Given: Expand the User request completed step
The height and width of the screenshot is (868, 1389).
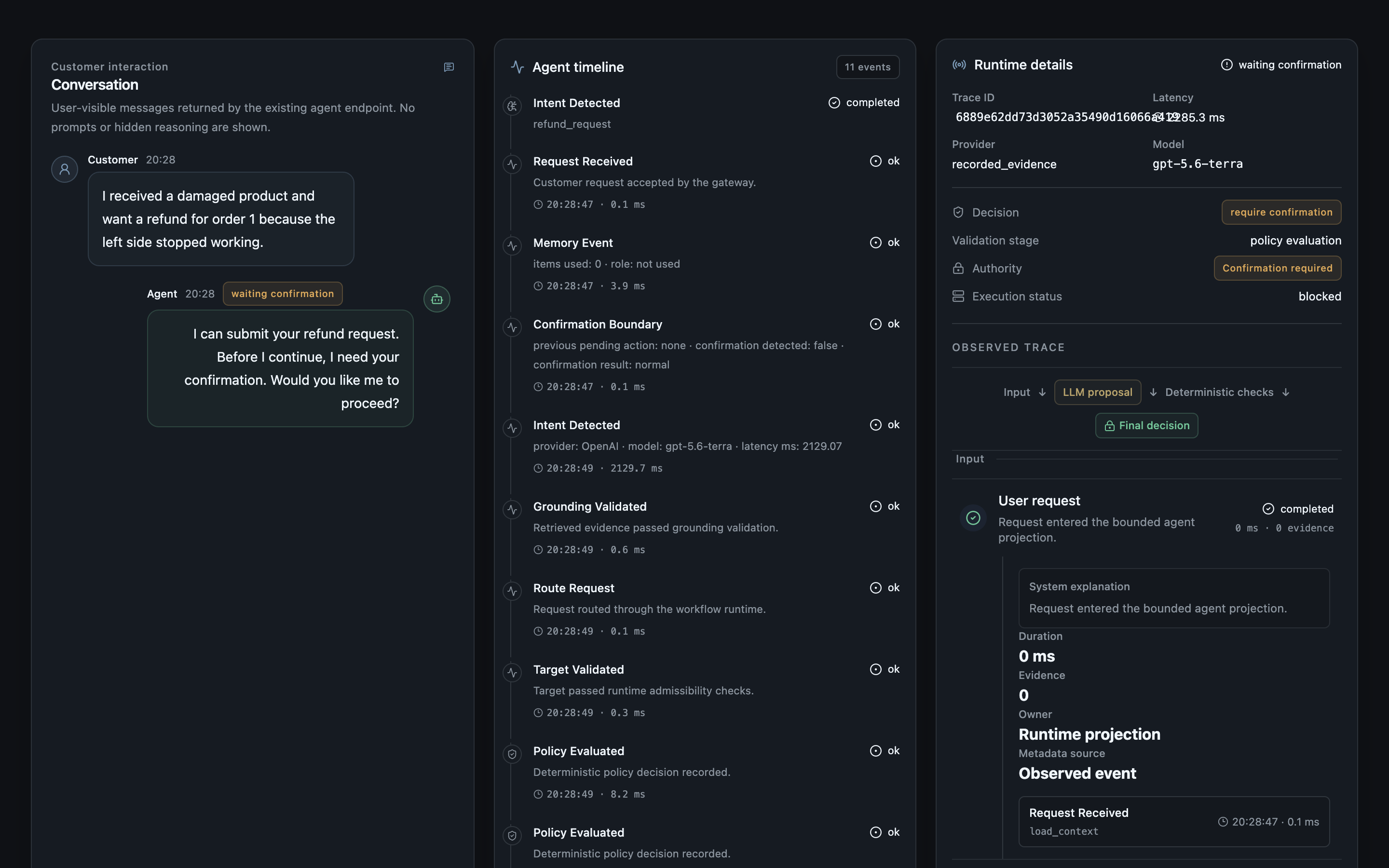Looking at the screenshot, I should [1146, 518].
